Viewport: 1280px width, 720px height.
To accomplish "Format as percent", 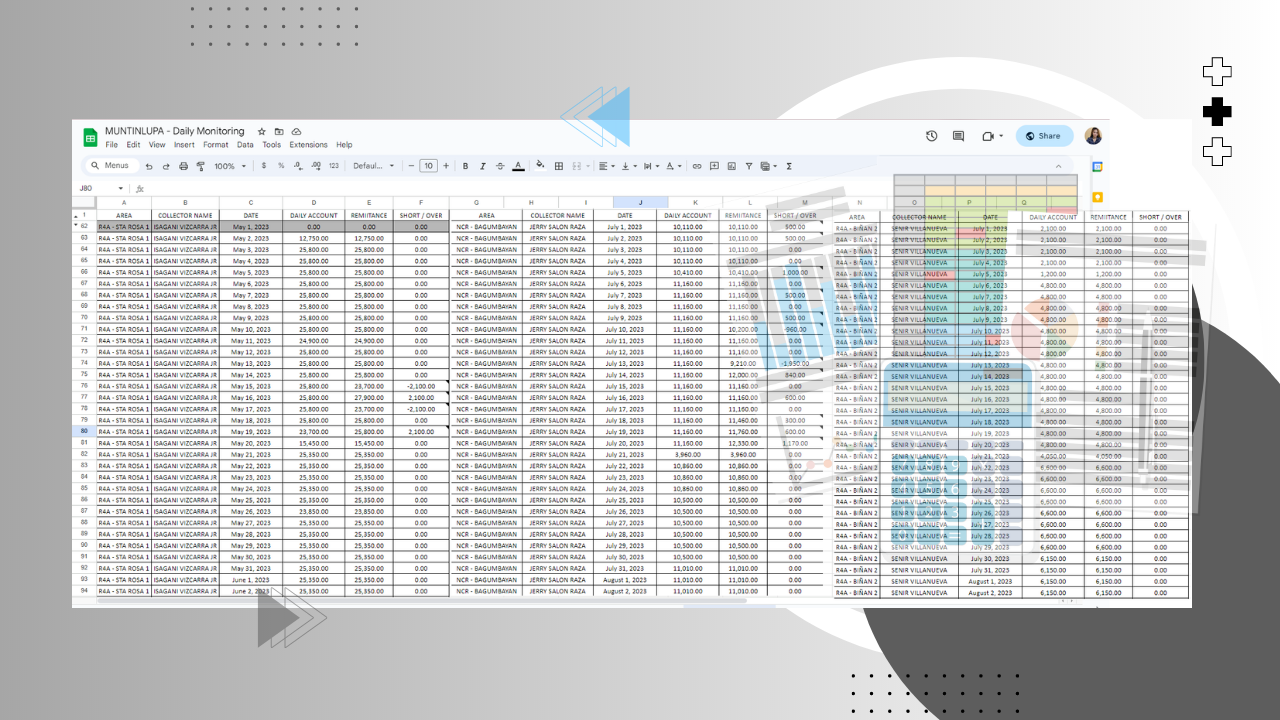I will (281, 166).
